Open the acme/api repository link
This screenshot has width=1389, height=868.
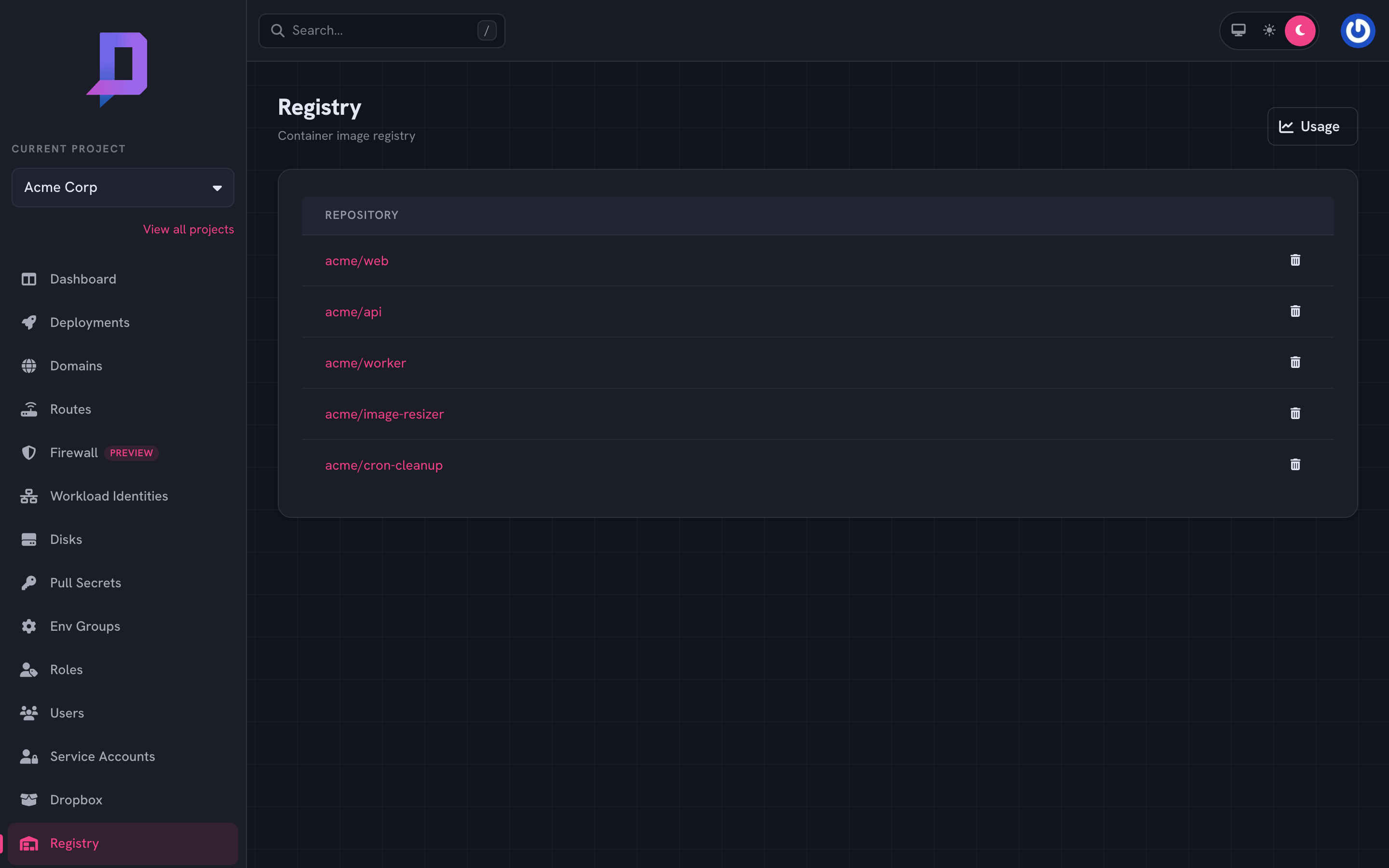coord(353,312)
